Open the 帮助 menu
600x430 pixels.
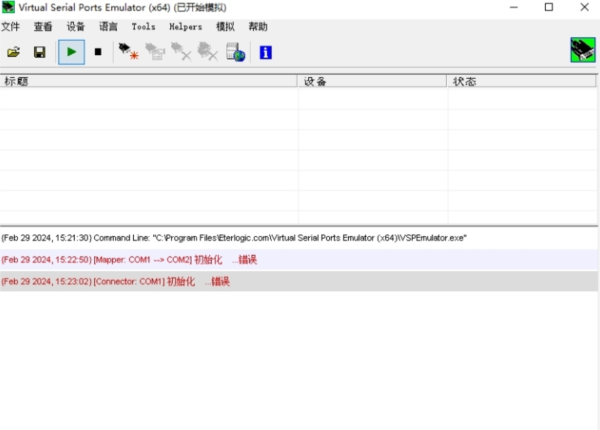point(258,27)
